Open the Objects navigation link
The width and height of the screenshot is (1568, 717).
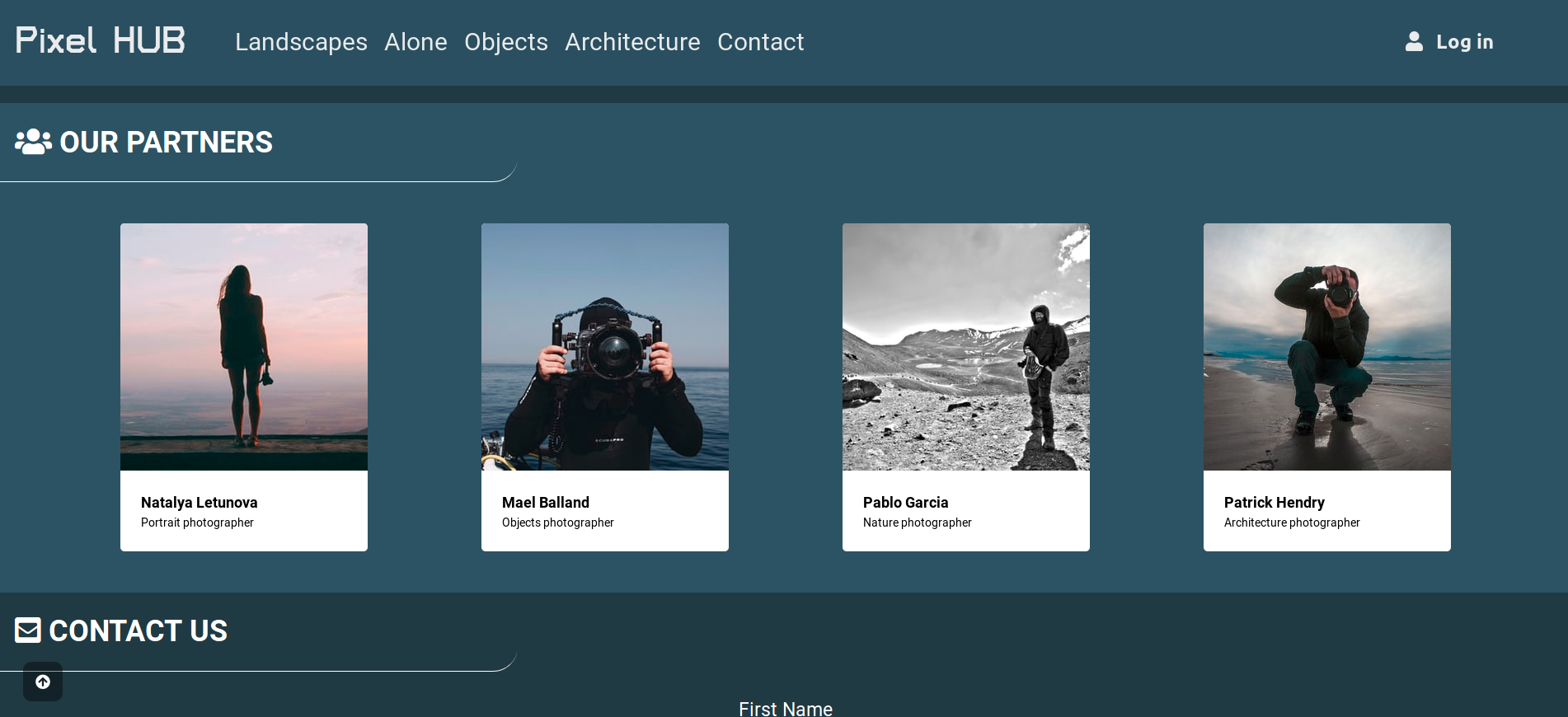[x=506, y=42]
